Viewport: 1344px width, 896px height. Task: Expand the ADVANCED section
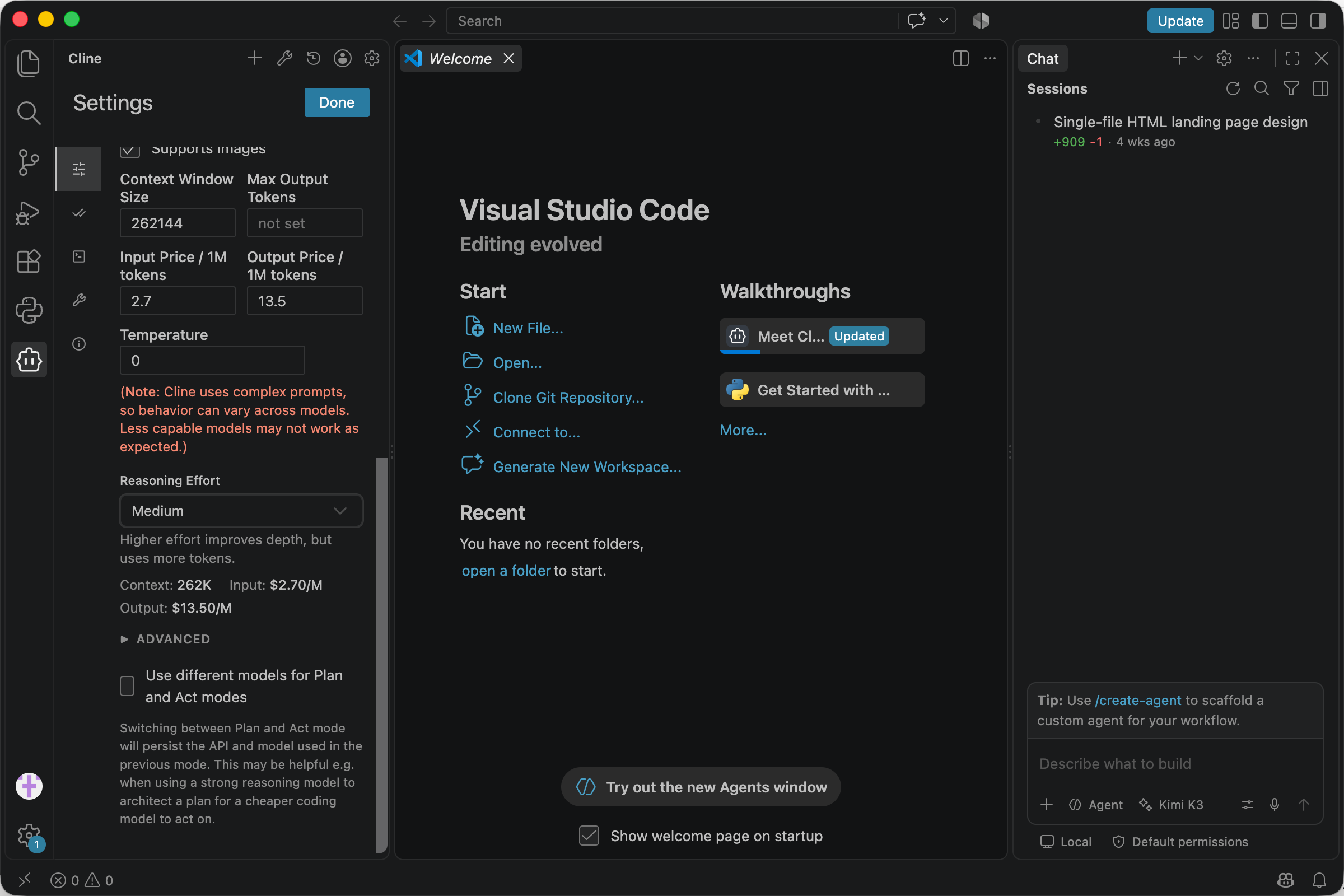click(x=165, y=639)
